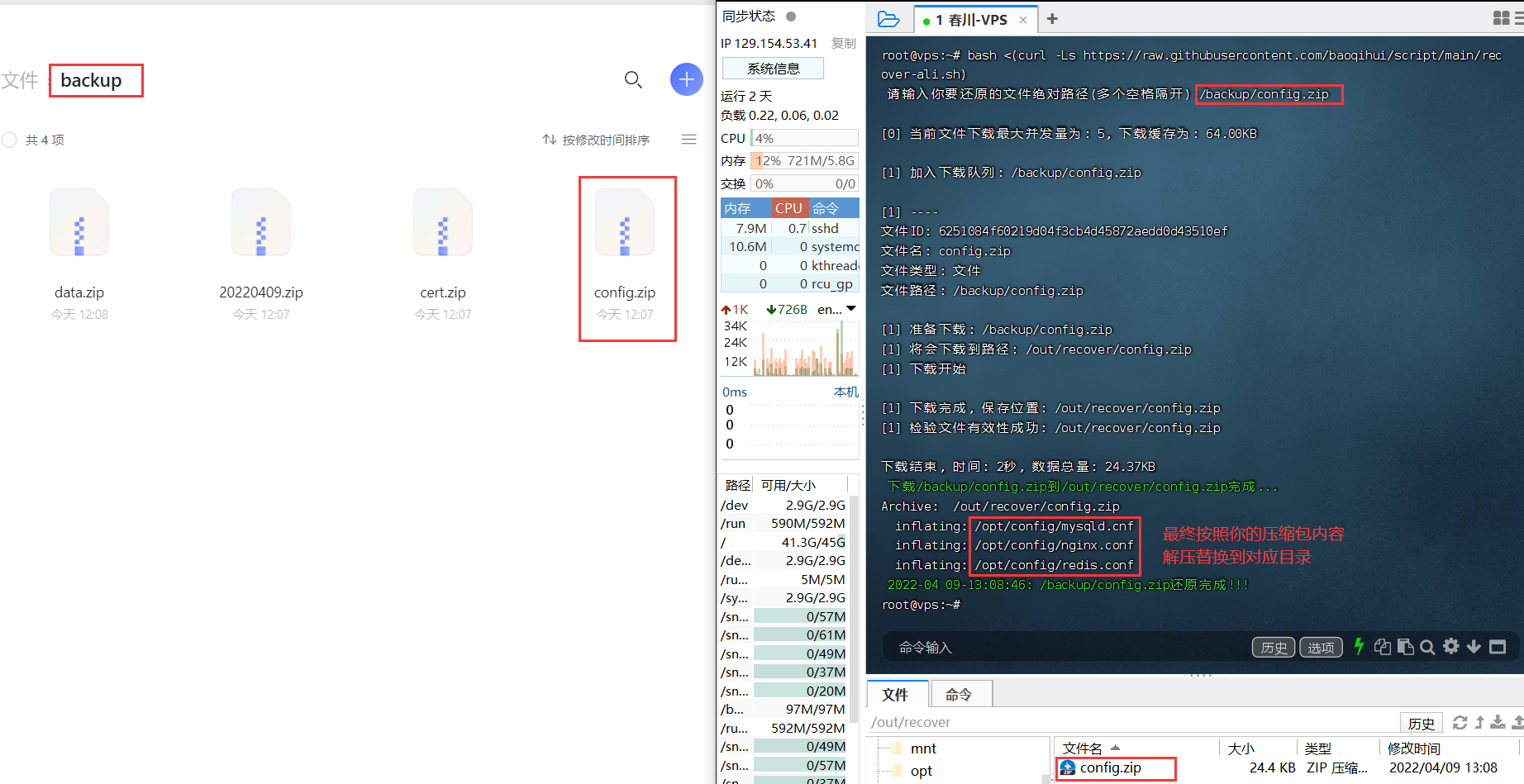Select the opt folder in the tree

[x=921, y=771]
